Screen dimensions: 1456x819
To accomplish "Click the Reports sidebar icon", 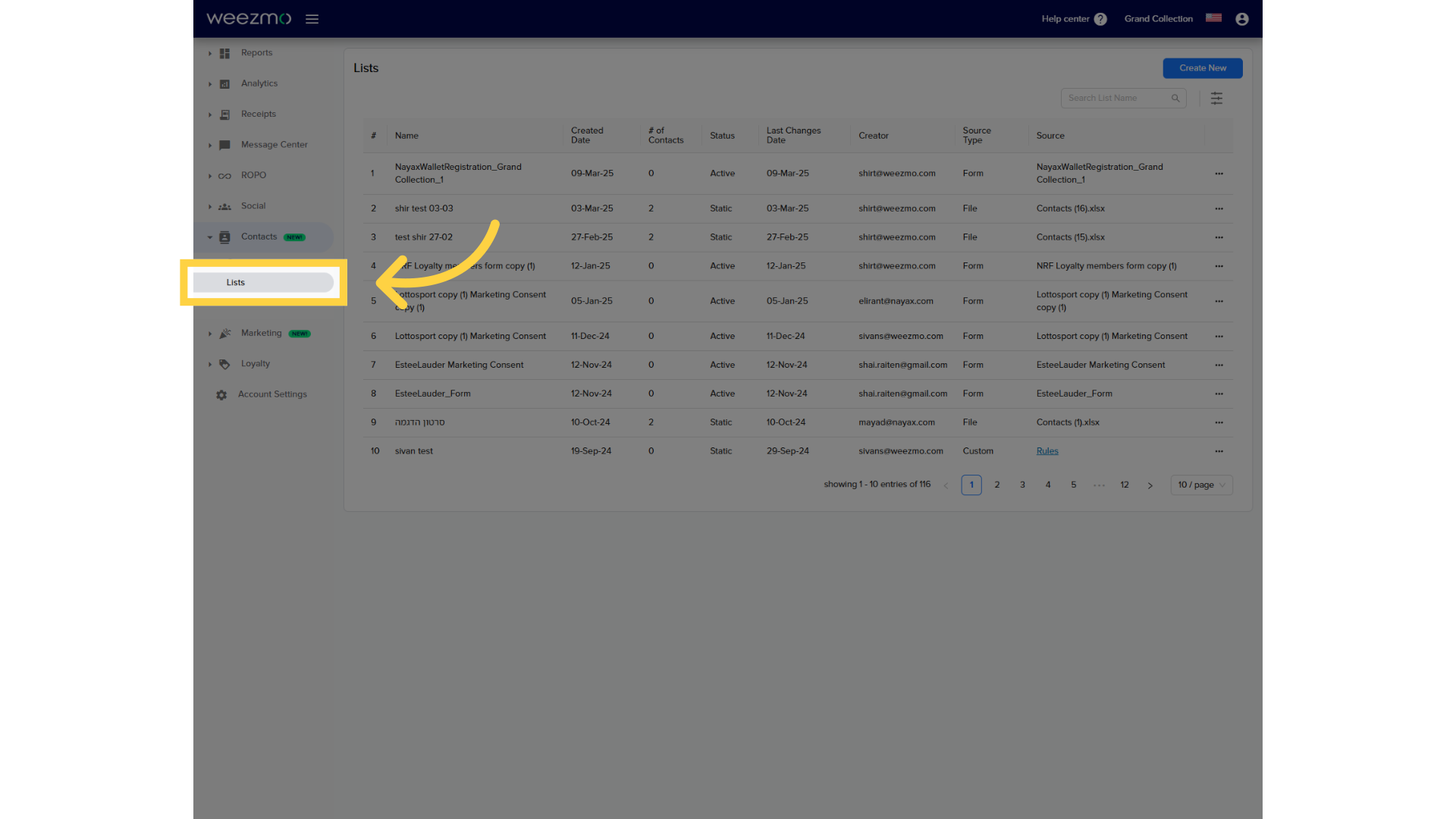I will 224,53.
